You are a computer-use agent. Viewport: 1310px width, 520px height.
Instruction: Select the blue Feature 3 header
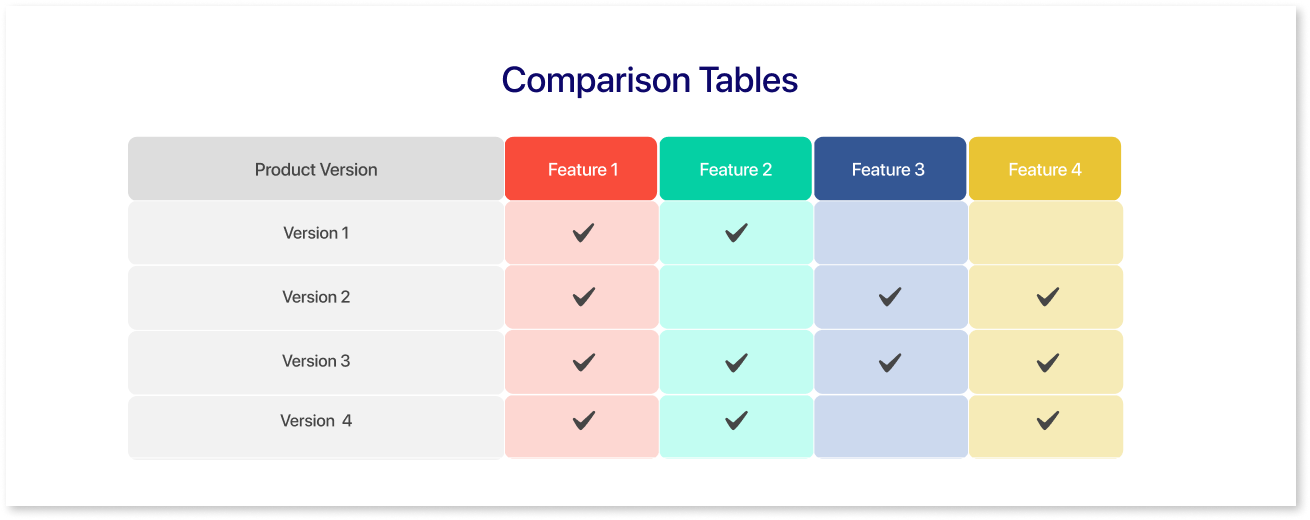pos(890,169)
